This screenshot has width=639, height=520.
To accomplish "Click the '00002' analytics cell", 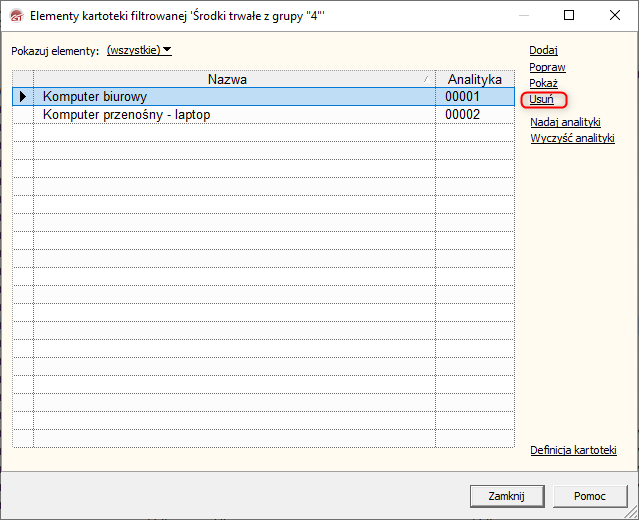I will point(475,115).
